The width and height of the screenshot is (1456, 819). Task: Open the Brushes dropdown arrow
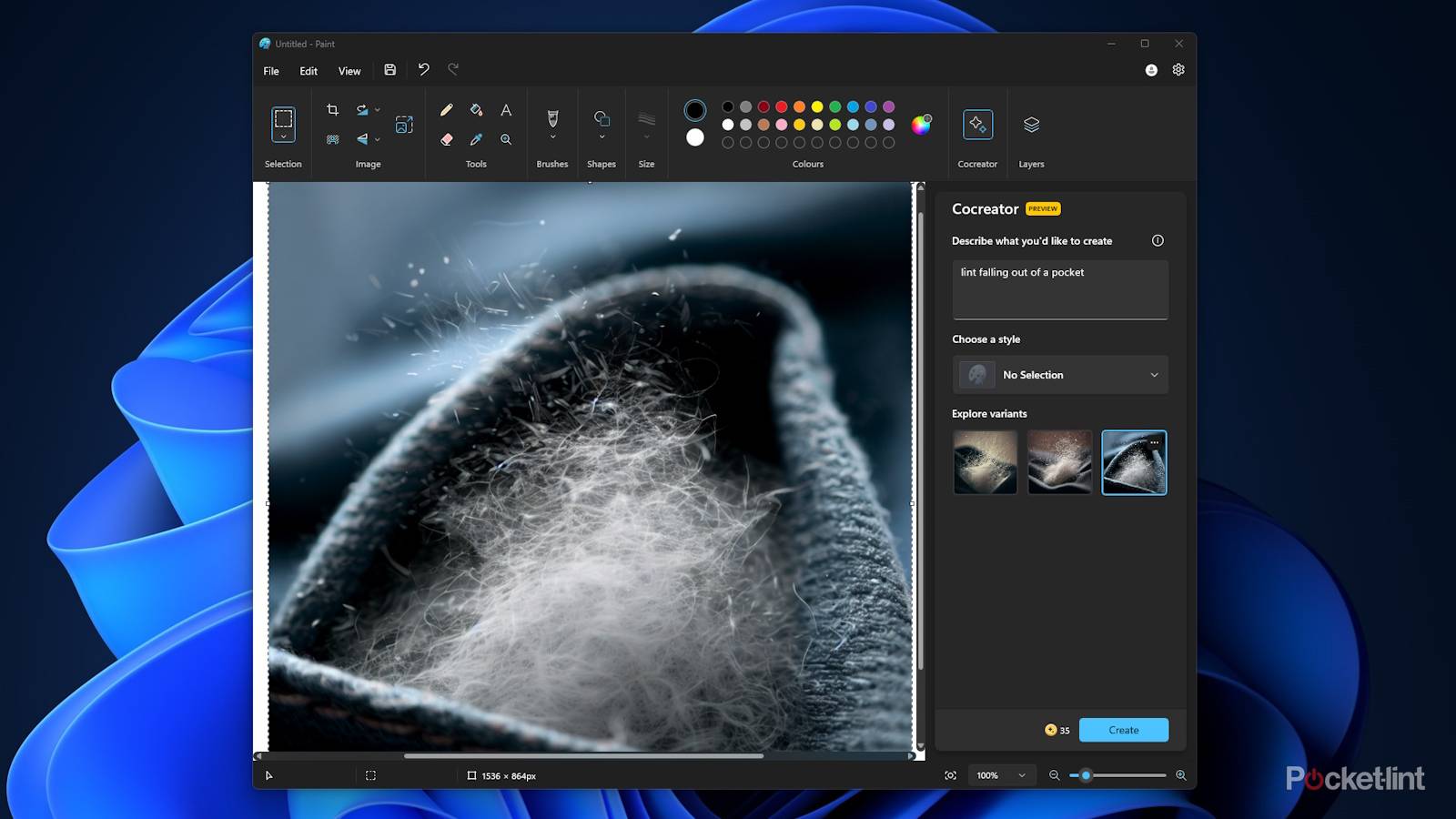tap(552, 137)
